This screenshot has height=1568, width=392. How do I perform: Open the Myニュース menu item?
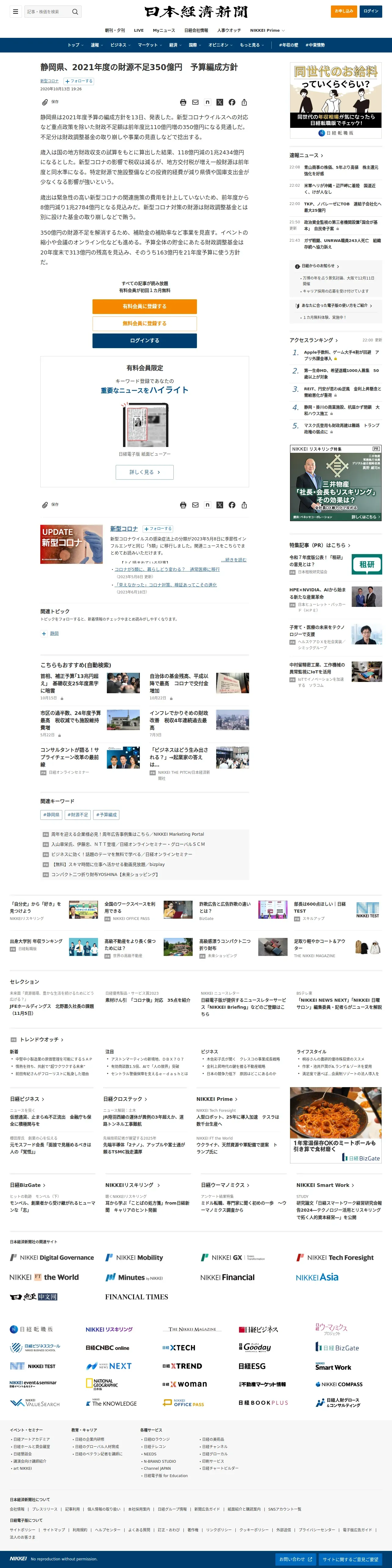[164, 31]
